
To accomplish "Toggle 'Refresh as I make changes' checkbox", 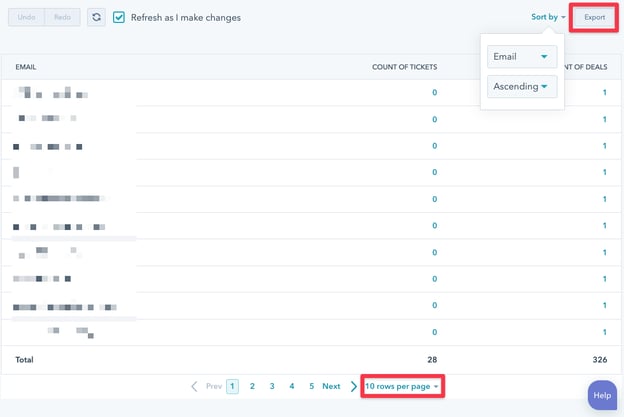I will pyautogui.click(x=120, y=17).
